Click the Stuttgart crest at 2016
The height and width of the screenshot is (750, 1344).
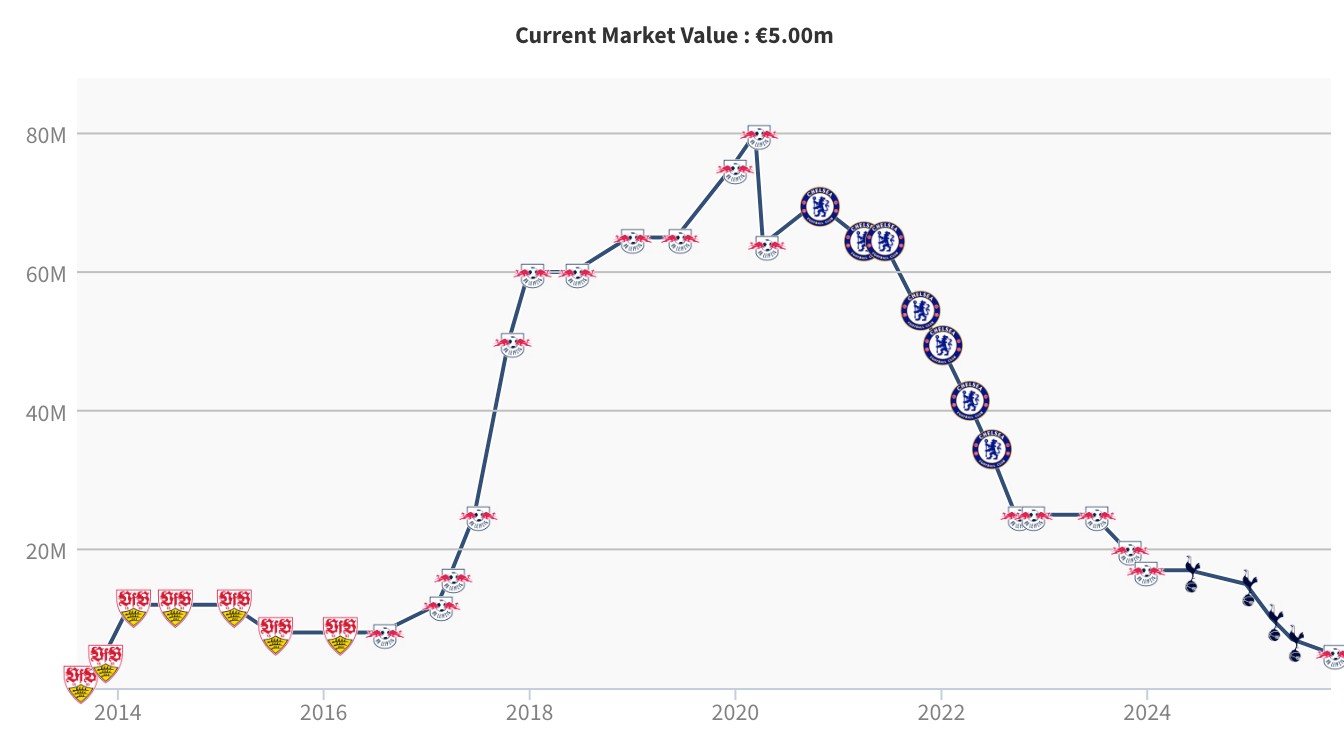point(340,635)
